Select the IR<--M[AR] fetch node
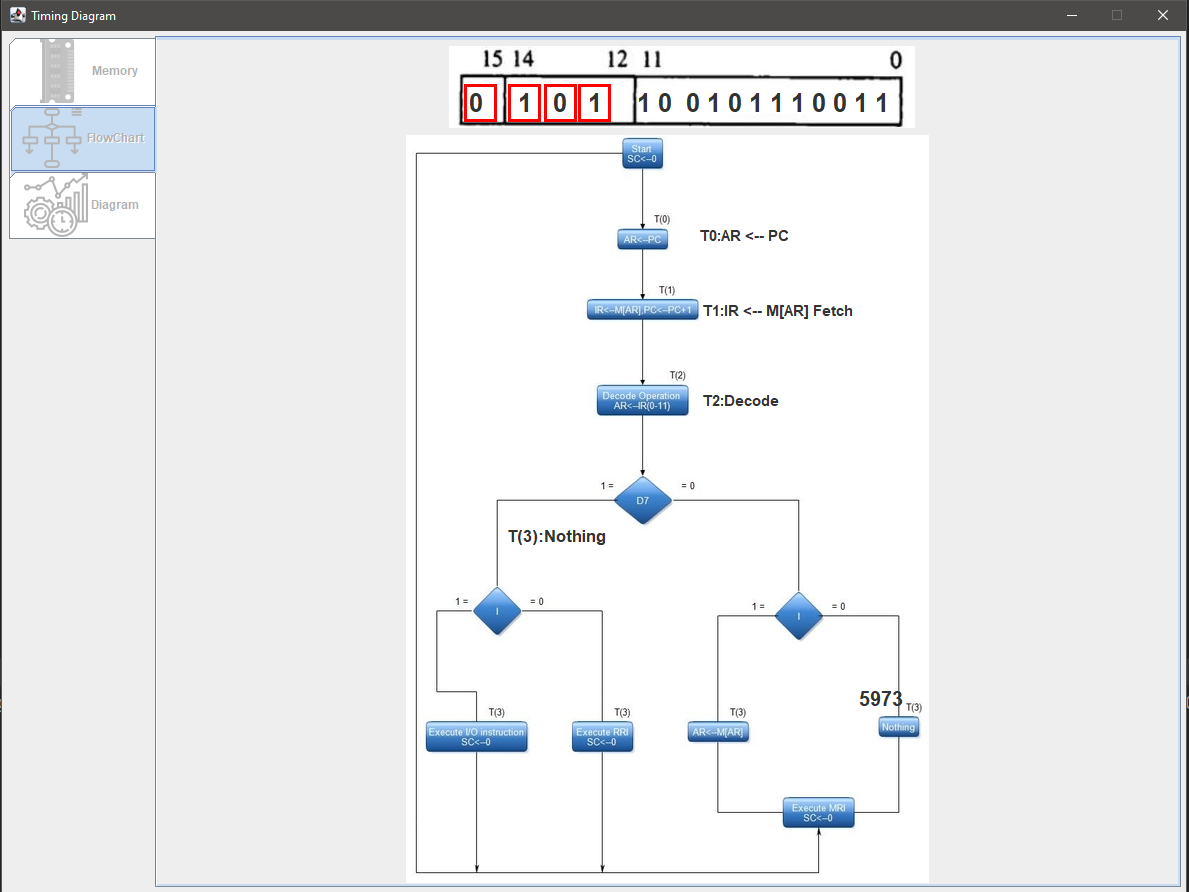 [x=642, y=309]
